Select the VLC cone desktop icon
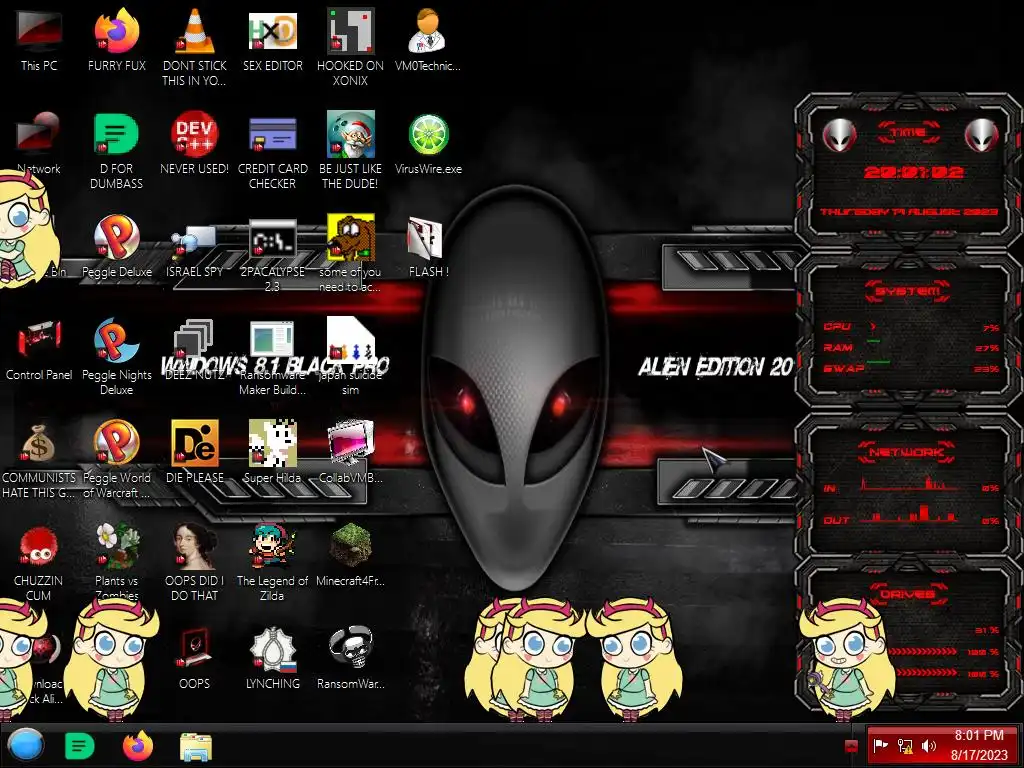 pyautogui.click(x=195, y=31)
